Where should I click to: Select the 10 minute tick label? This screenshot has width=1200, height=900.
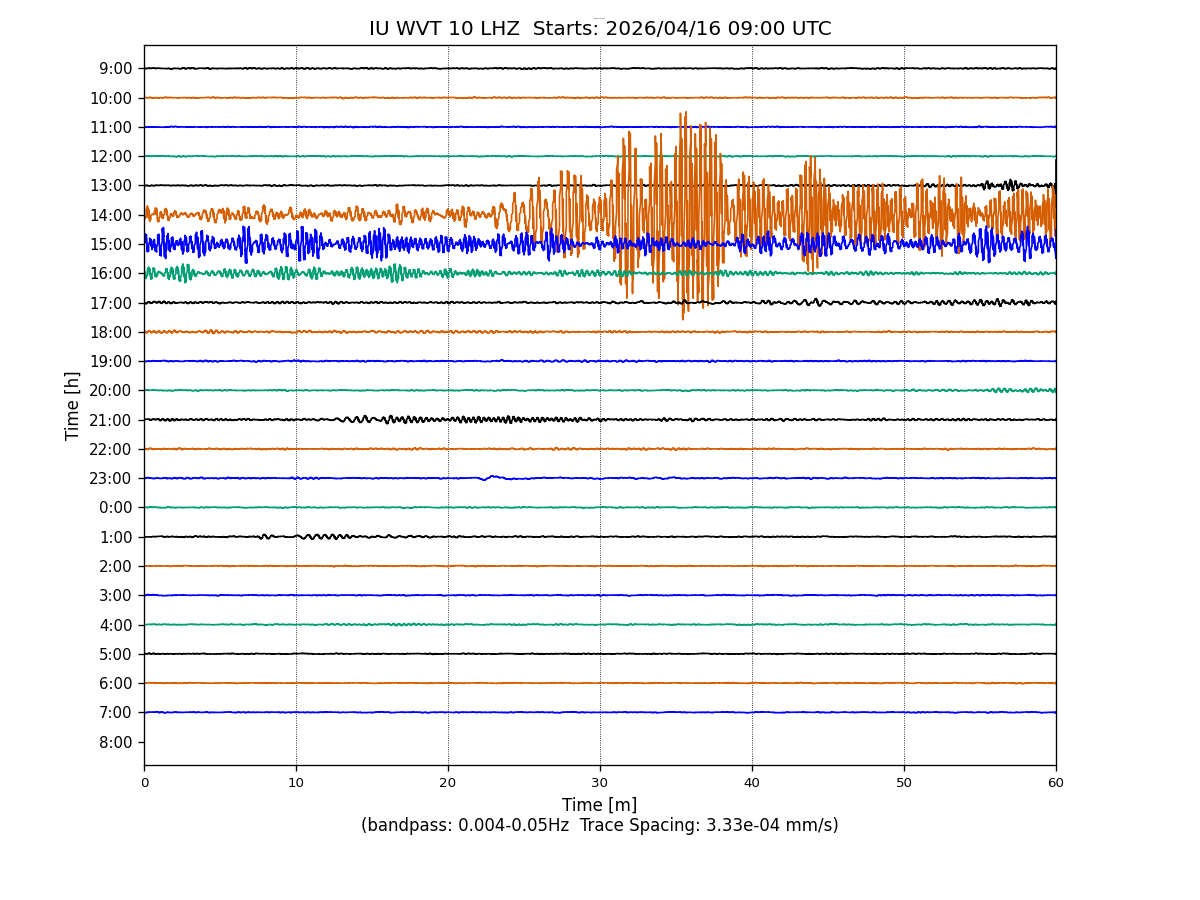point(296,783)
